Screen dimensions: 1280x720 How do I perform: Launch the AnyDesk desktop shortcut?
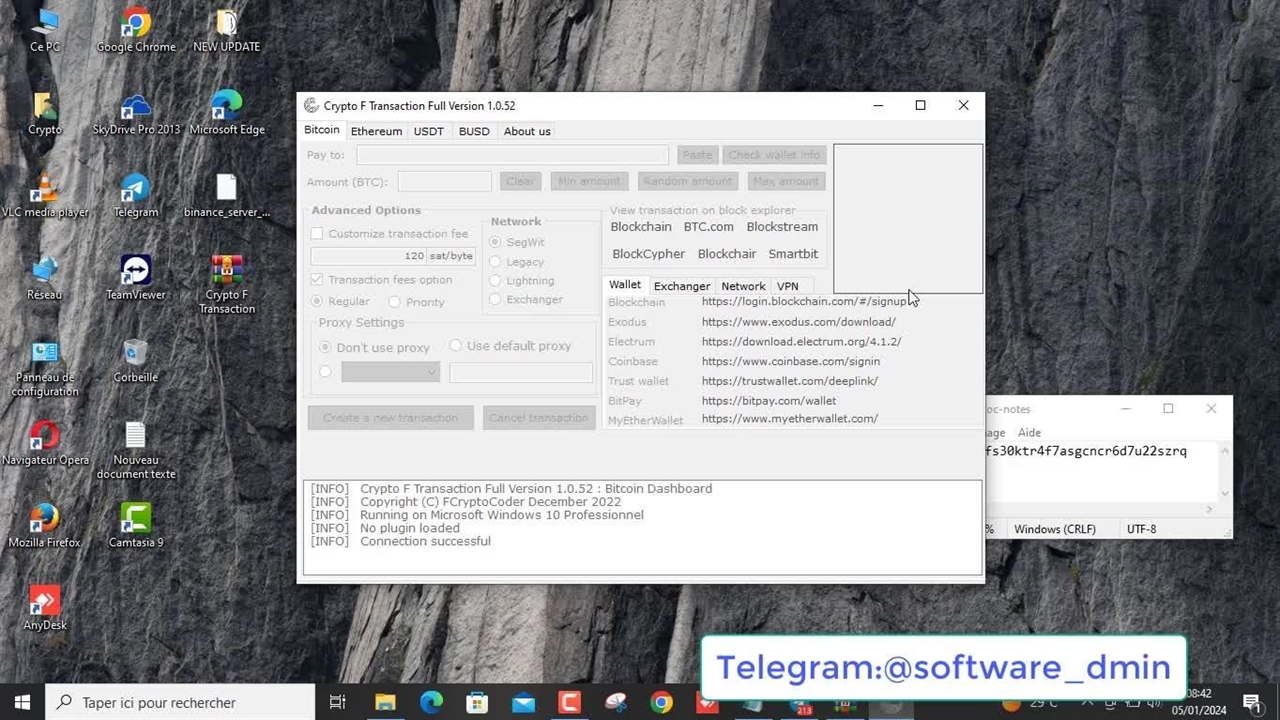(x=44, y=601)
